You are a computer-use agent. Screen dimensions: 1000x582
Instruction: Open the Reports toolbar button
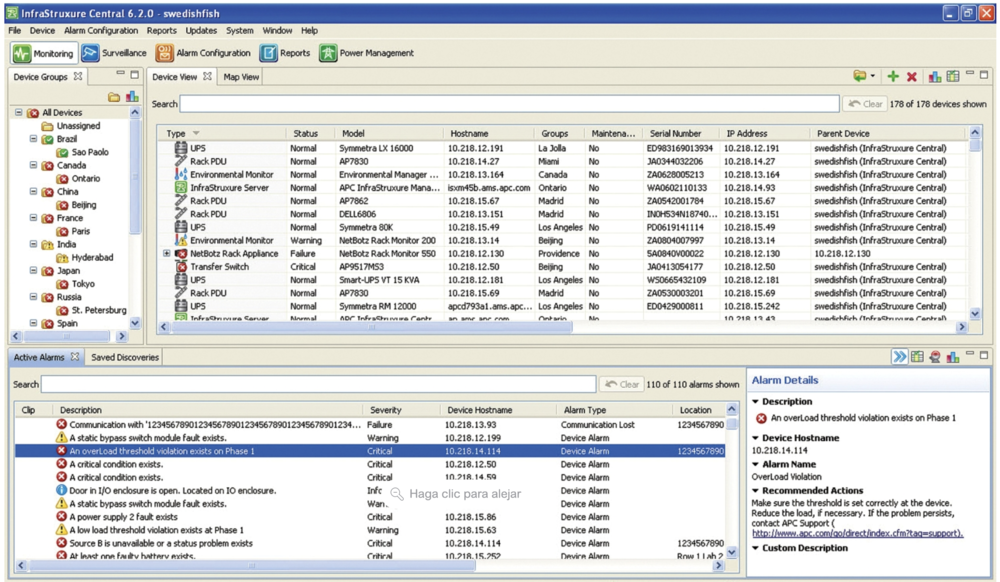pyautogui.click(x=284, y=54)
